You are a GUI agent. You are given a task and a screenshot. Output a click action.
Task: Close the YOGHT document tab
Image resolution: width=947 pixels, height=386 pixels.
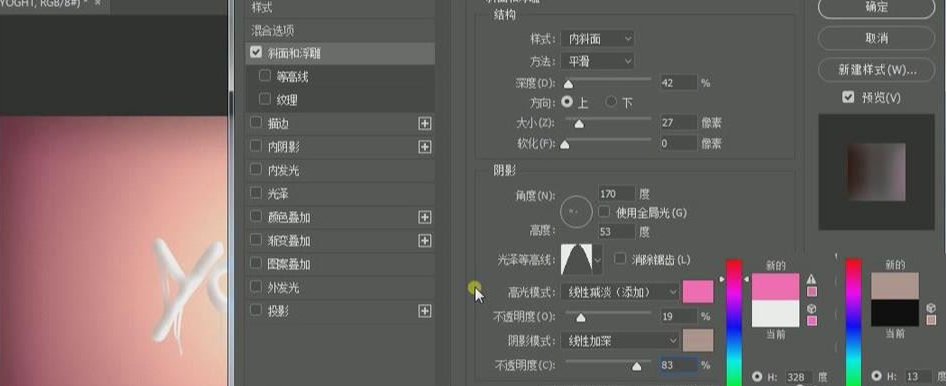click(x=97, y=3)
